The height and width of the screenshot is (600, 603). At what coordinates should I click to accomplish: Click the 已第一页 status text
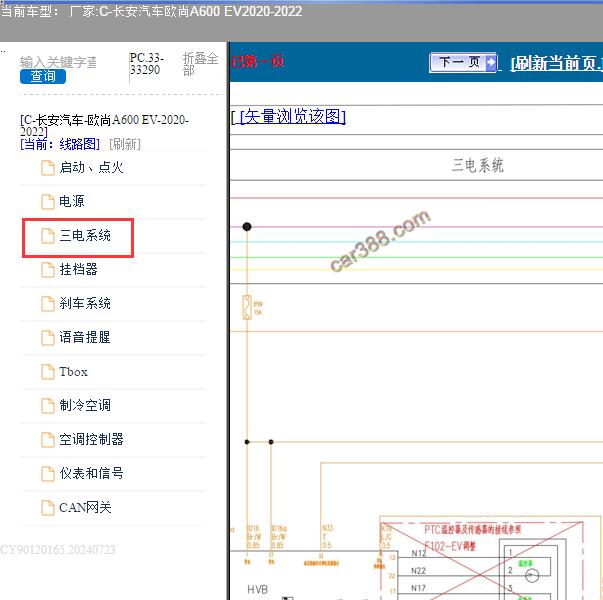pos(258,62)
